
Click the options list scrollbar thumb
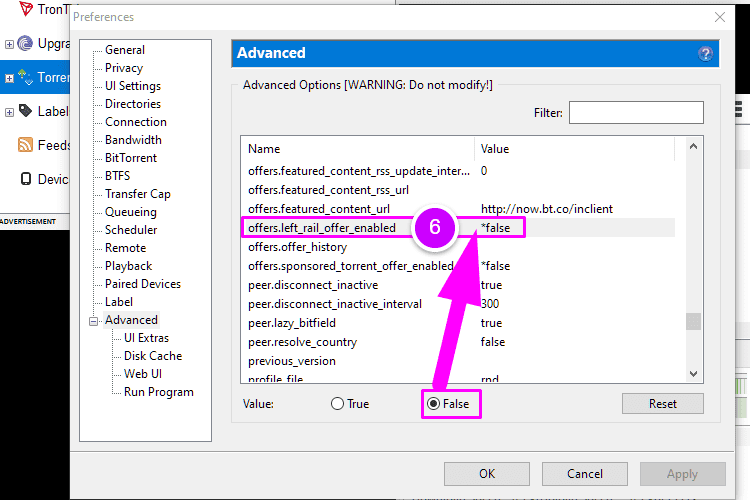(694, 322)
